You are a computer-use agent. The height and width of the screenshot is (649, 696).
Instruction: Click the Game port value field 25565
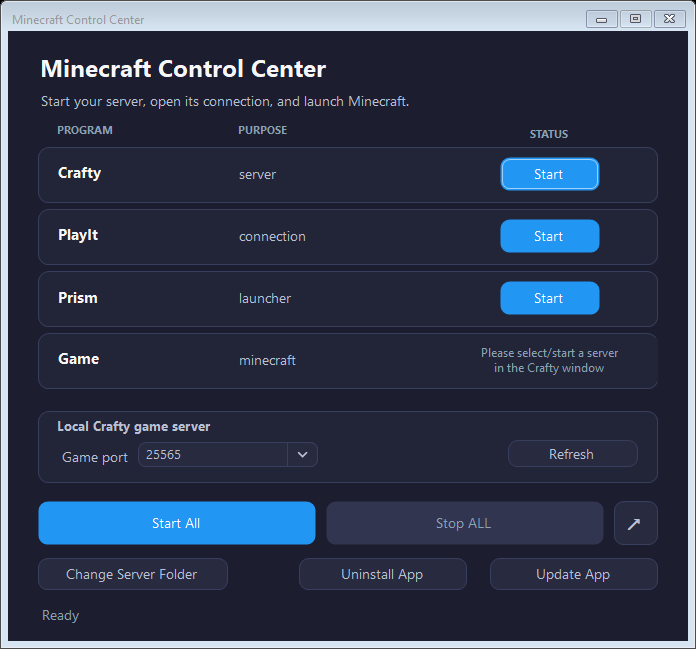tap(213, 455)
